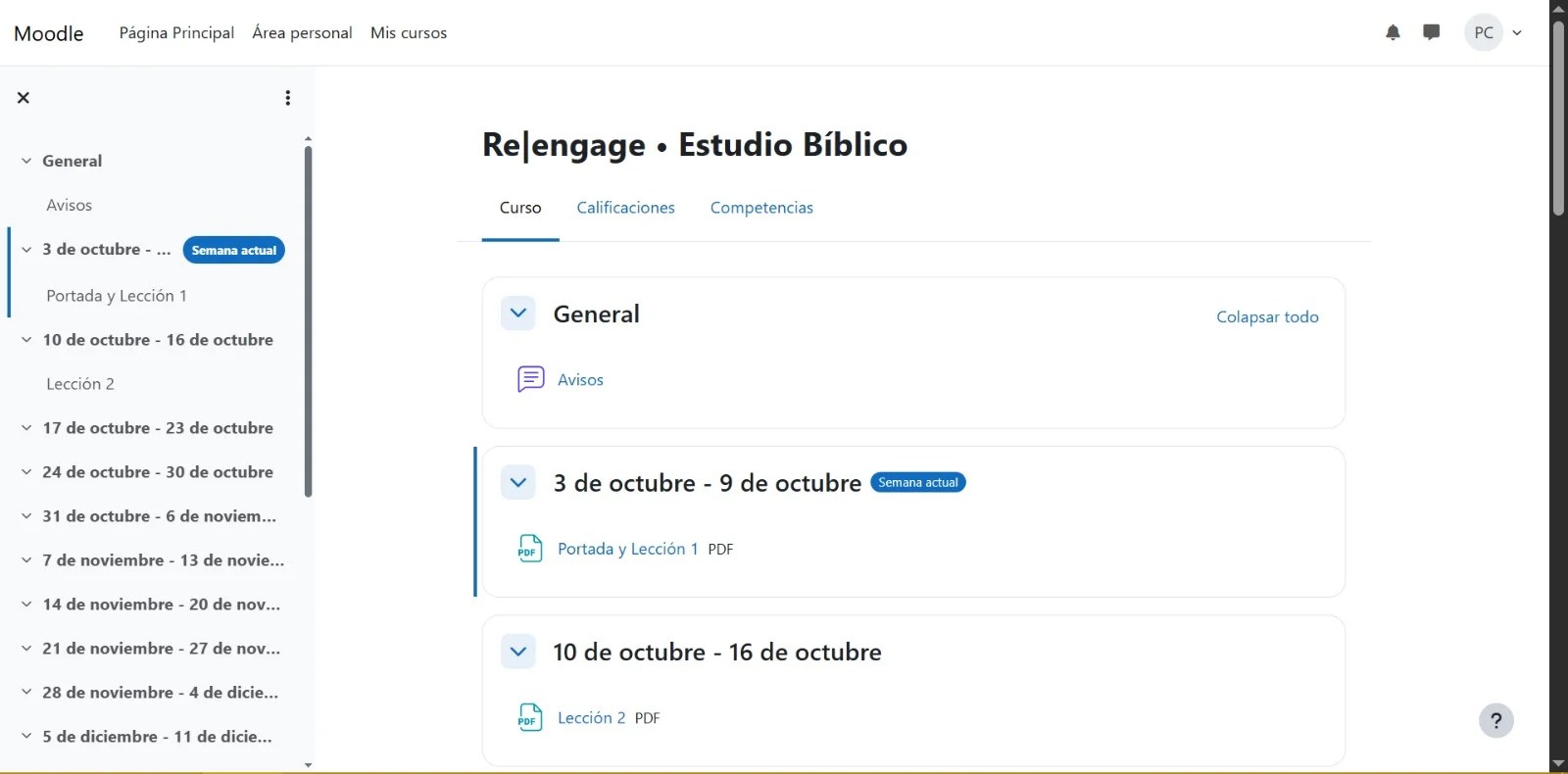The image size is (1568, 774).
Task: Go to Mis cursos in top navigation
Action: click(x=409, y=32)
